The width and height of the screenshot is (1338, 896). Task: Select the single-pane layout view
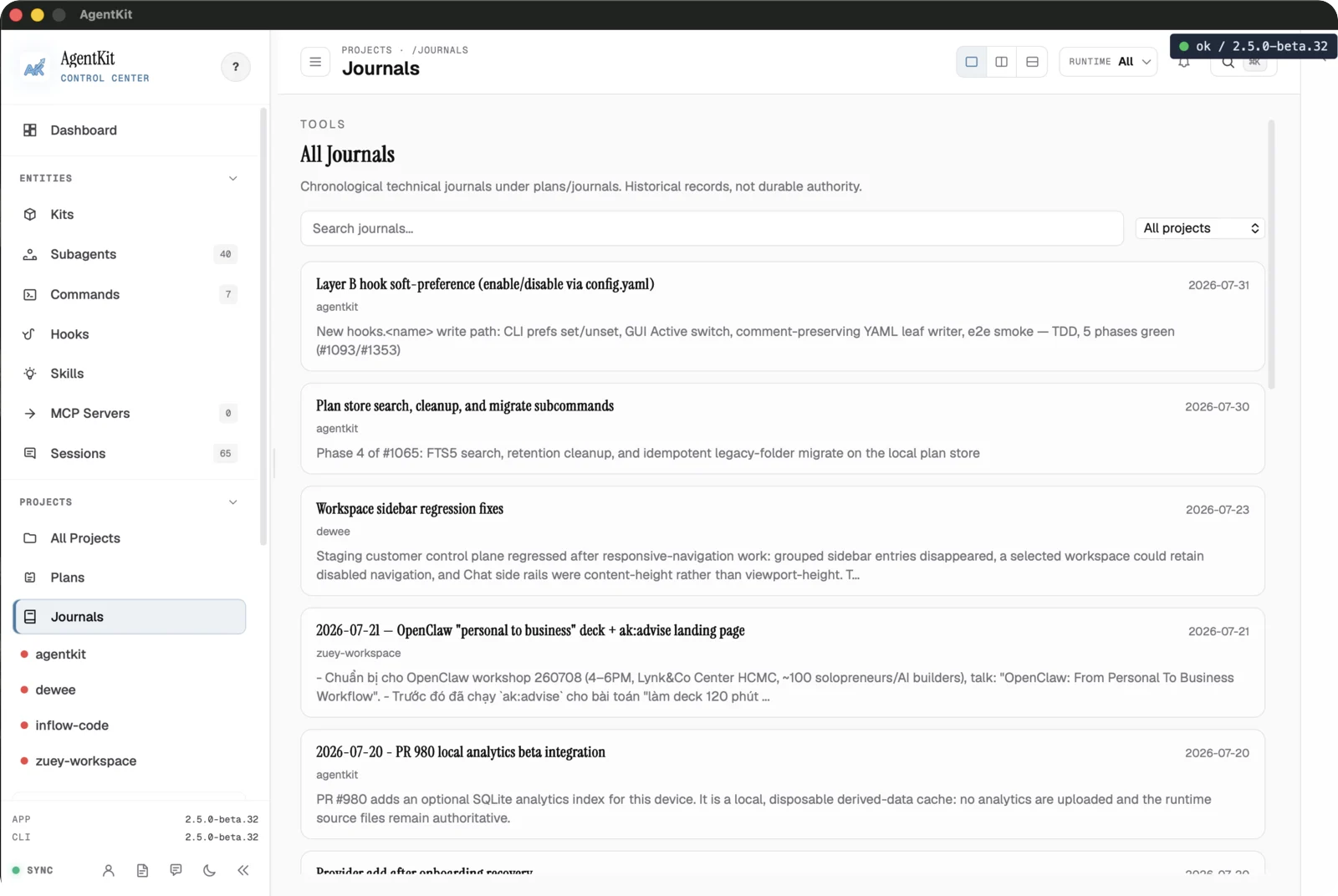(972, 62)
